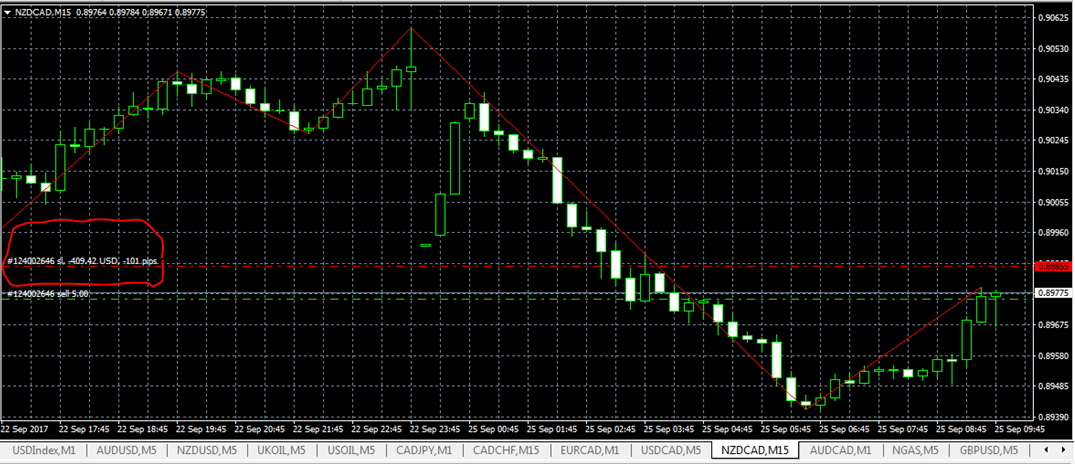Open the NGAS,M5 chart tab

tap(916, 450)
